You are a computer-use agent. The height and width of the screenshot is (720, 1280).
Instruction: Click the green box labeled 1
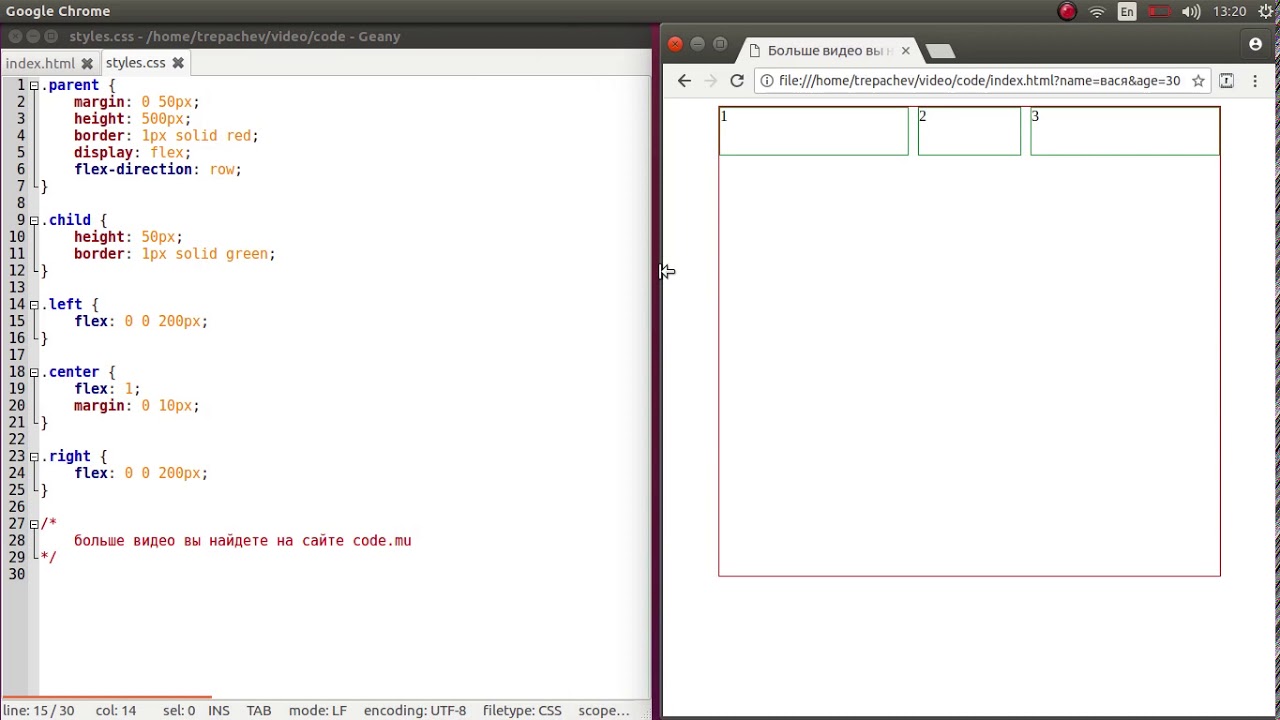[814, 131]
